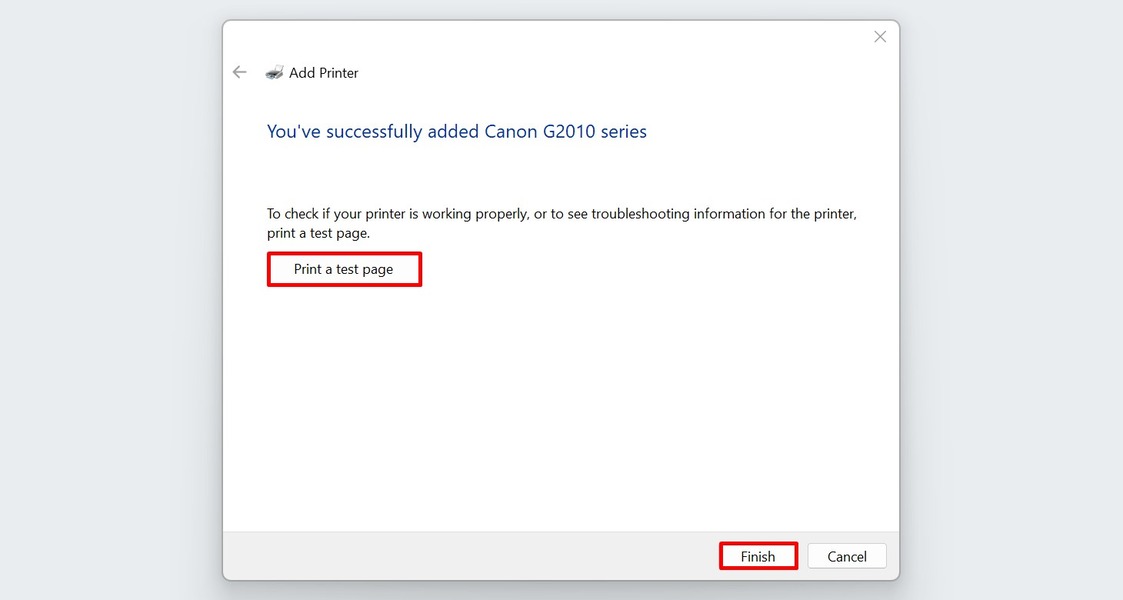
Task: Click the Canon G2010 series success banner
Action: click(456, 131)
